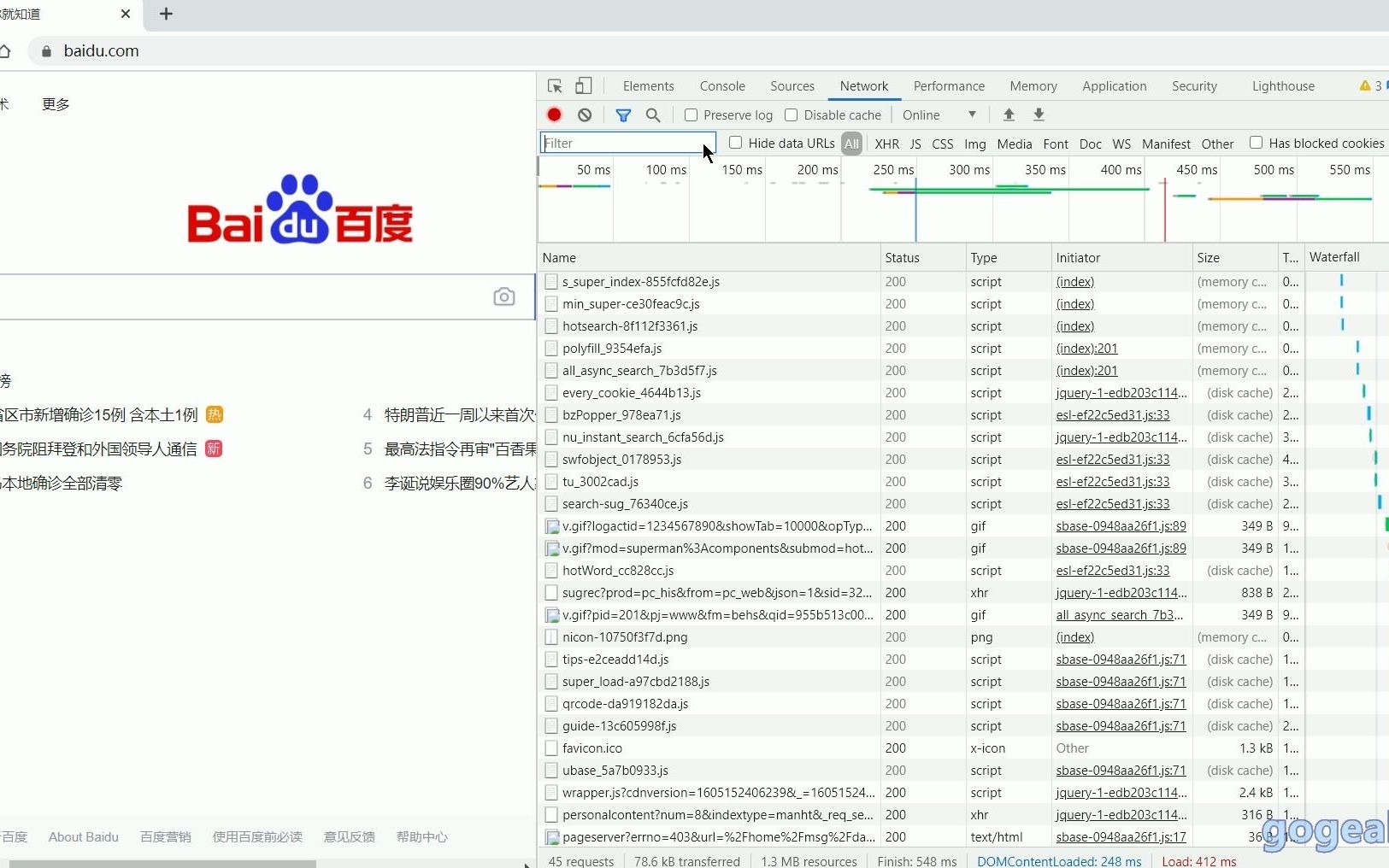Sort requests by Size column header
1389x868 pixels.
1235,258
